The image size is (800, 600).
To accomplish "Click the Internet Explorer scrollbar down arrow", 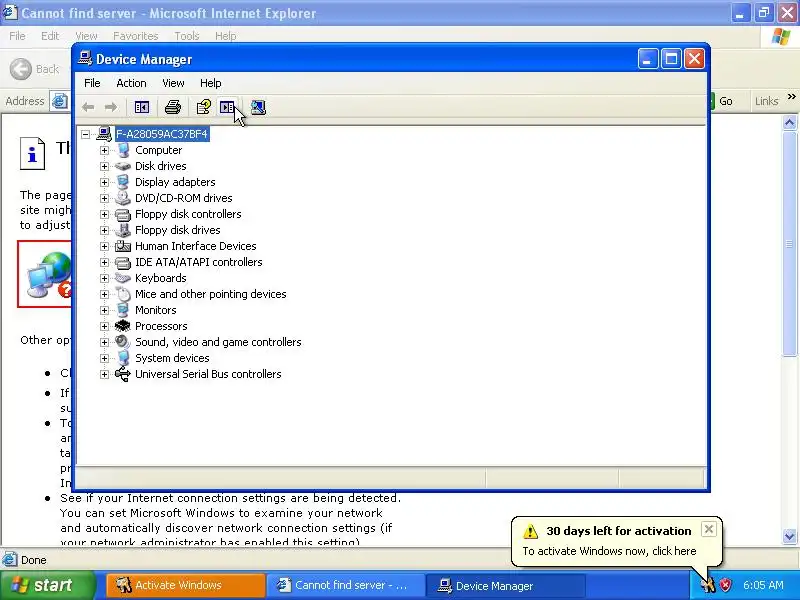I will tap(789, 536).
